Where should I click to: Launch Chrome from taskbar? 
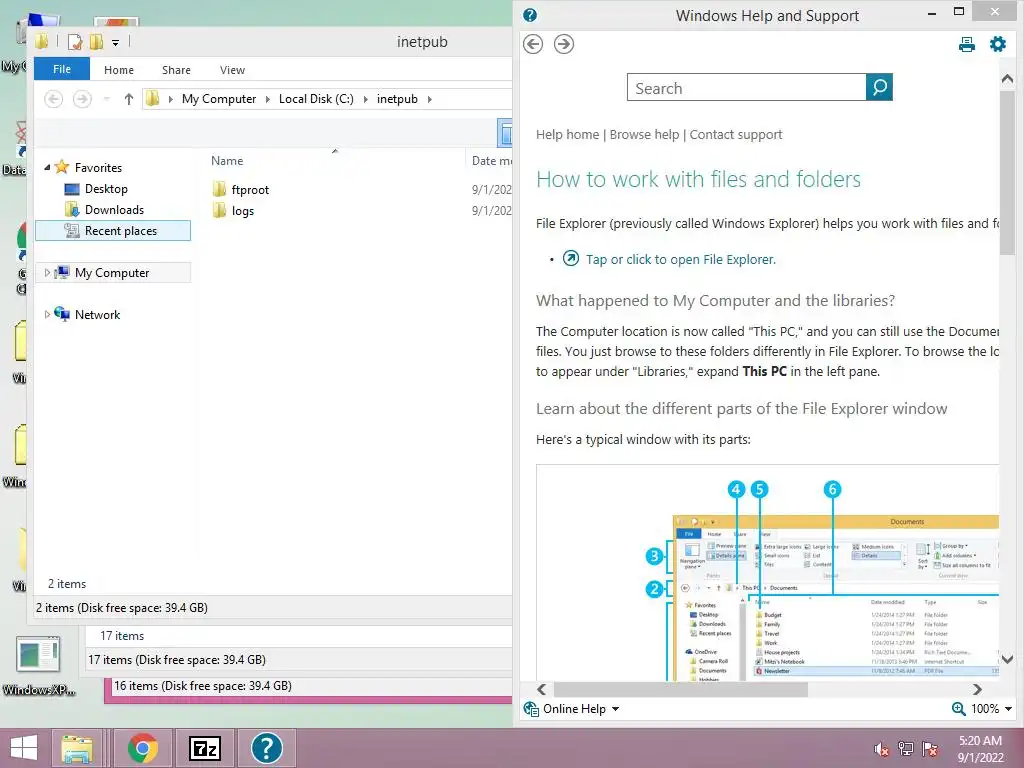pos(142,748)
